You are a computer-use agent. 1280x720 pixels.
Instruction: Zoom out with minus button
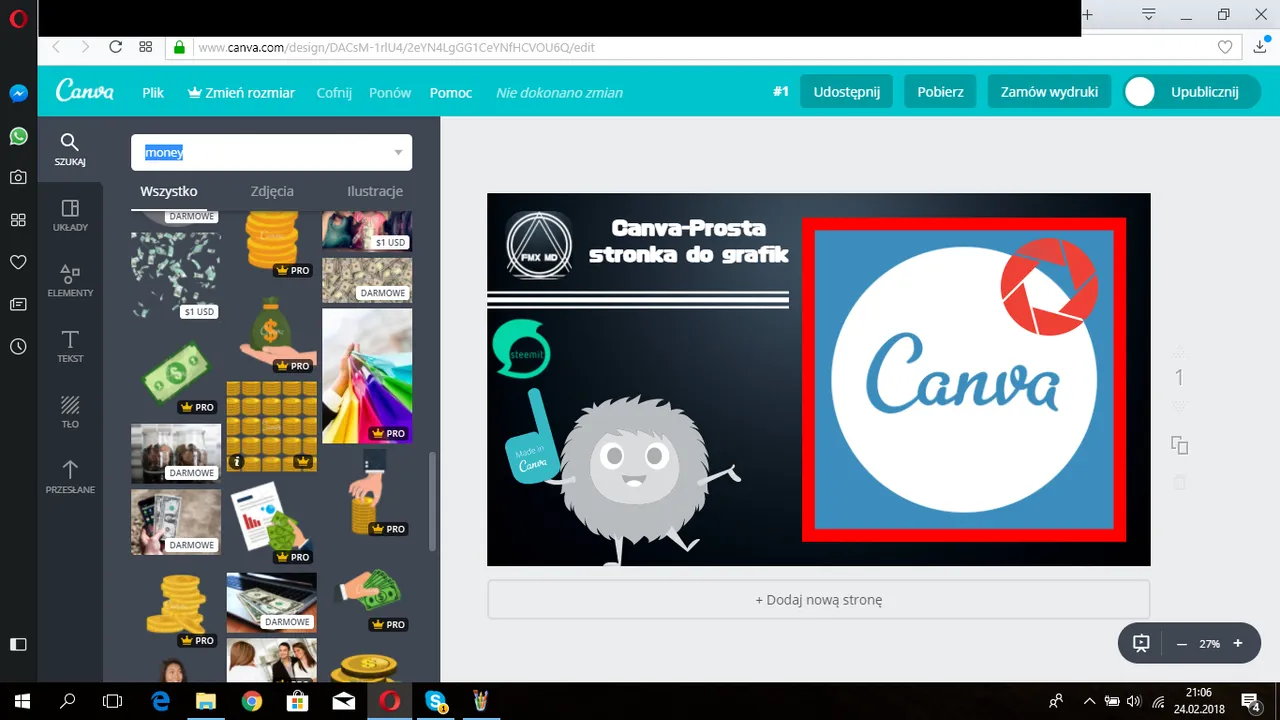1181,644
